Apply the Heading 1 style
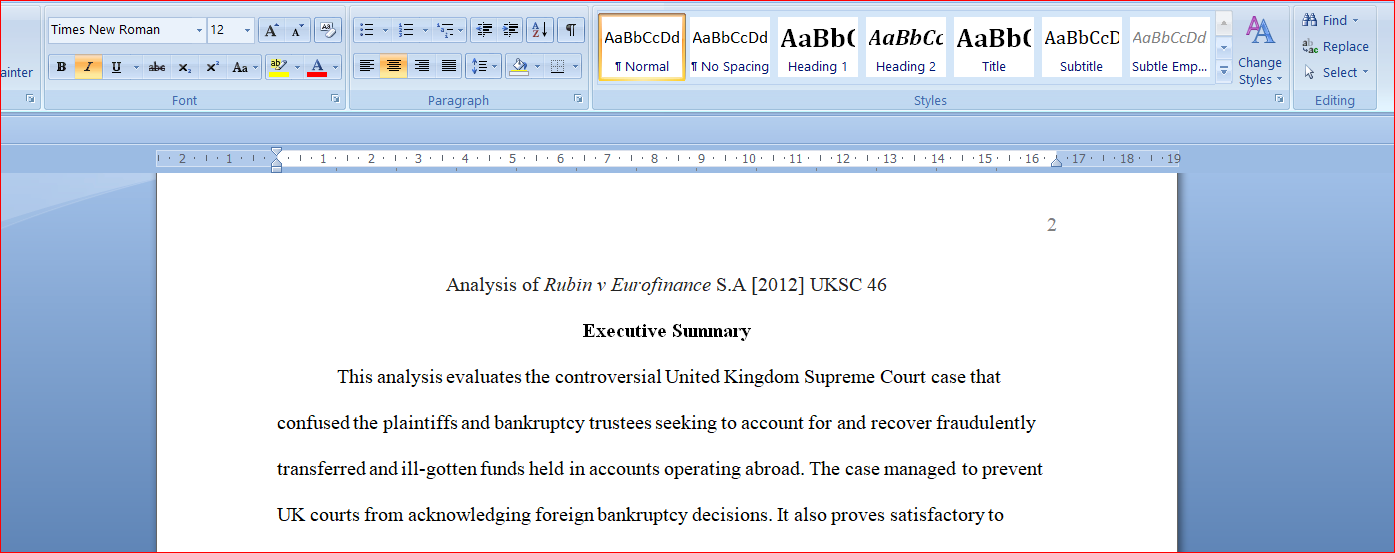The width and height of the screenshot is (1395, 553). [x=818, y=47]
